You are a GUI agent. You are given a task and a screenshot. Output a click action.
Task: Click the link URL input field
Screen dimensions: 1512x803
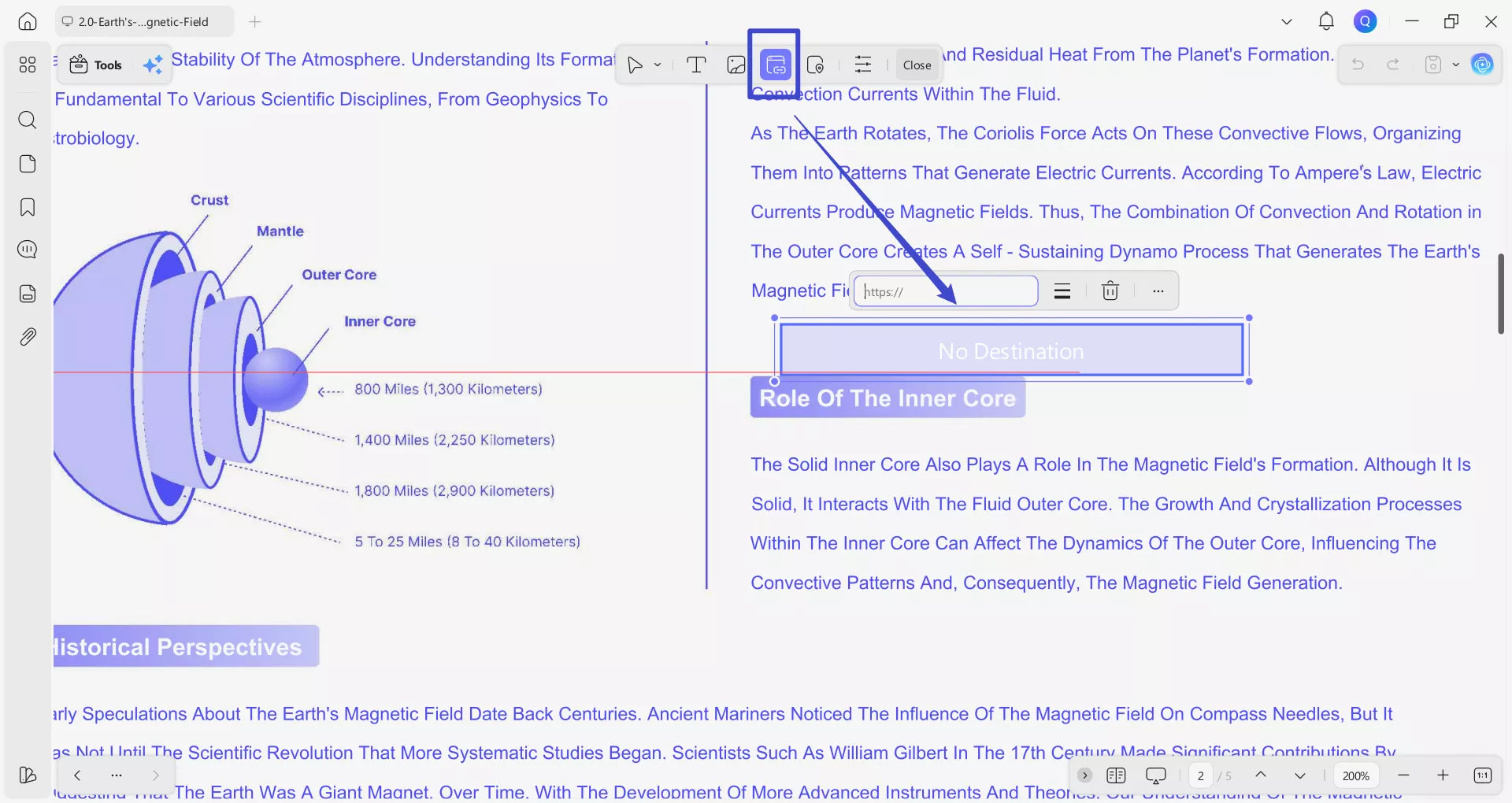point(946,291)
